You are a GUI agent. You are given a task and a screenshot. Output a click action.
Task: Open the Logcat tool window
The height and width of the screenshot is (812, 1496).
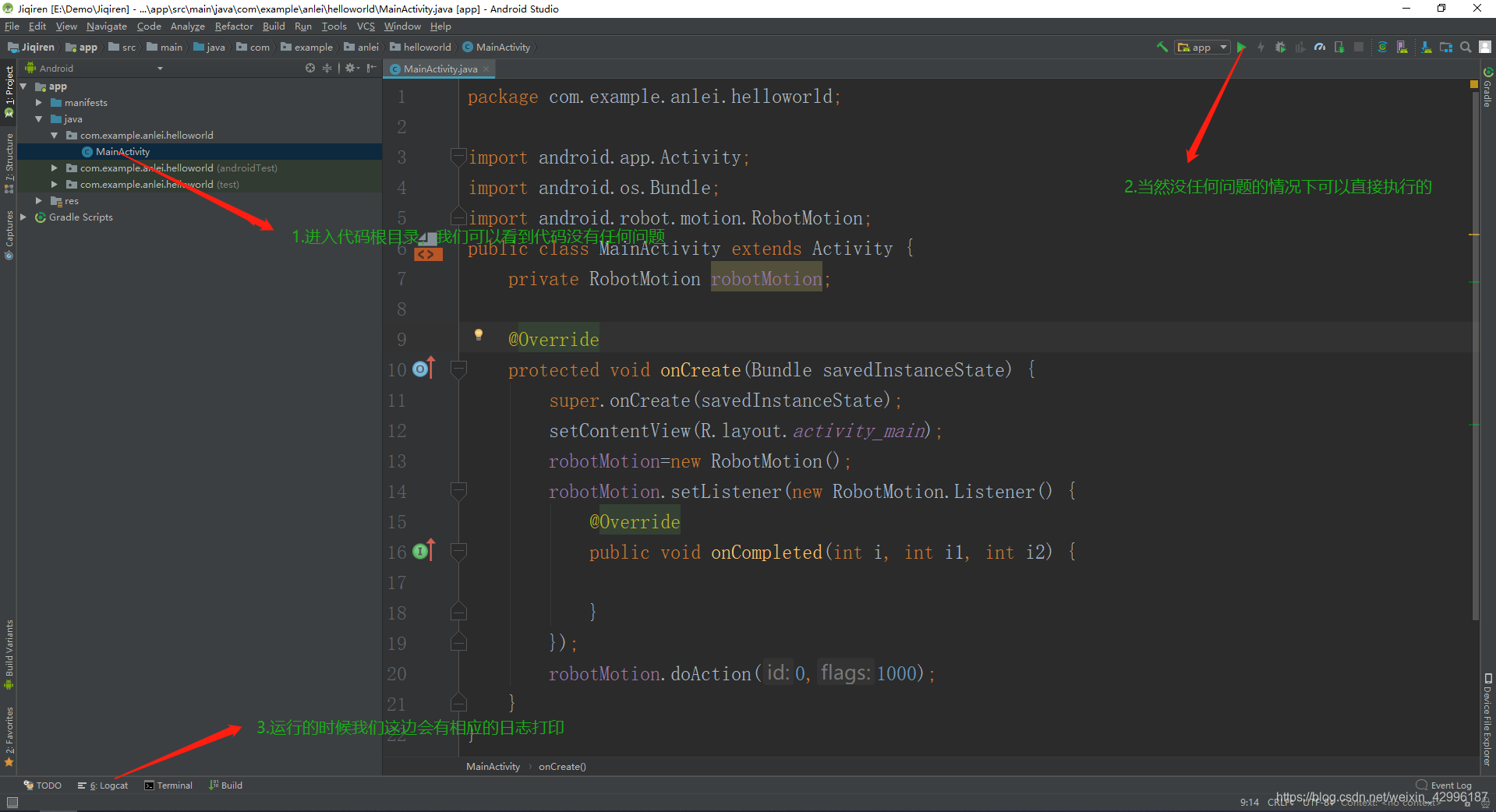(x=103, y=786)
